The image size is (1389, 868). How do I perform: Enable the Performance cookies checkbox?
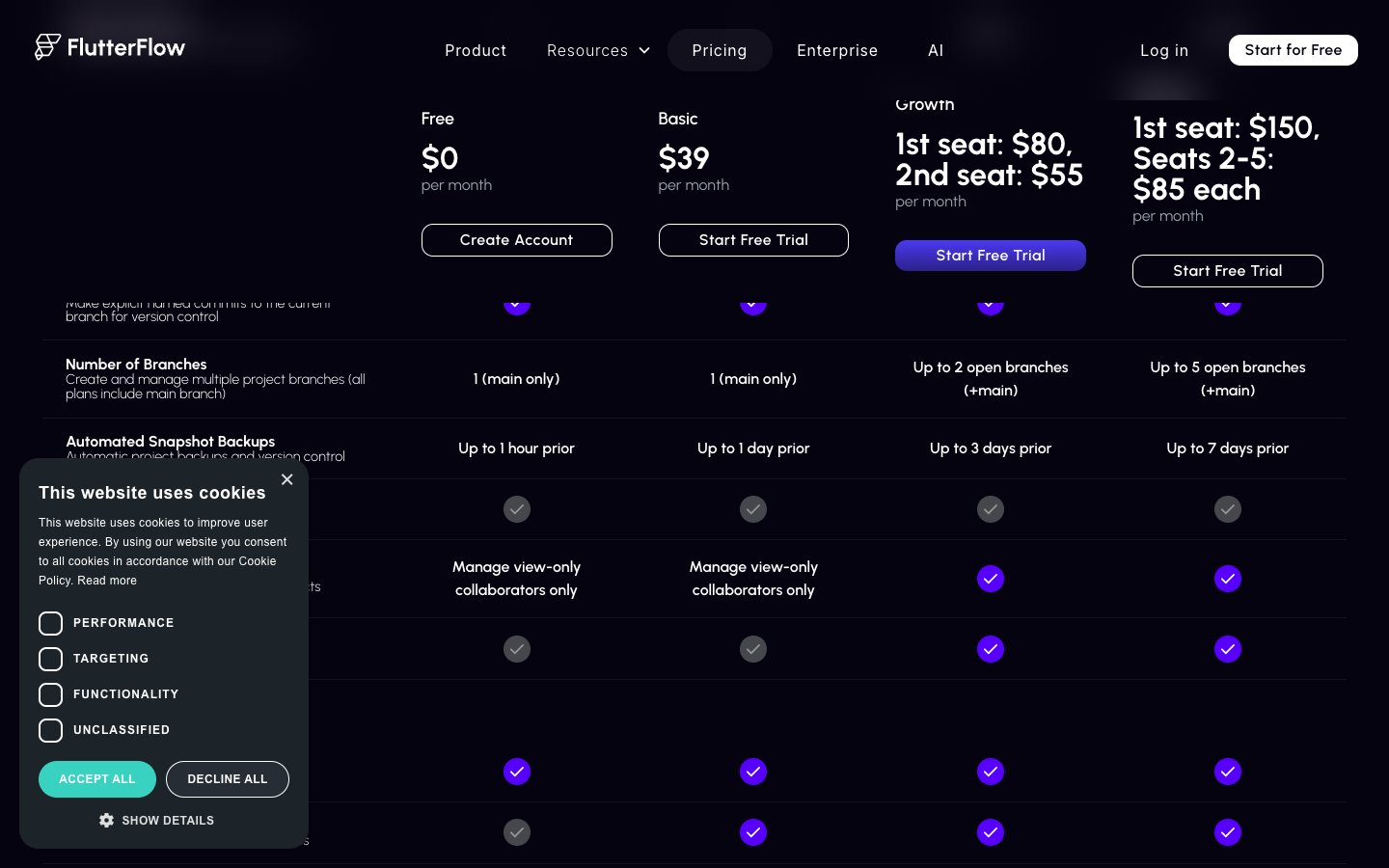click(x=51, y=623)
